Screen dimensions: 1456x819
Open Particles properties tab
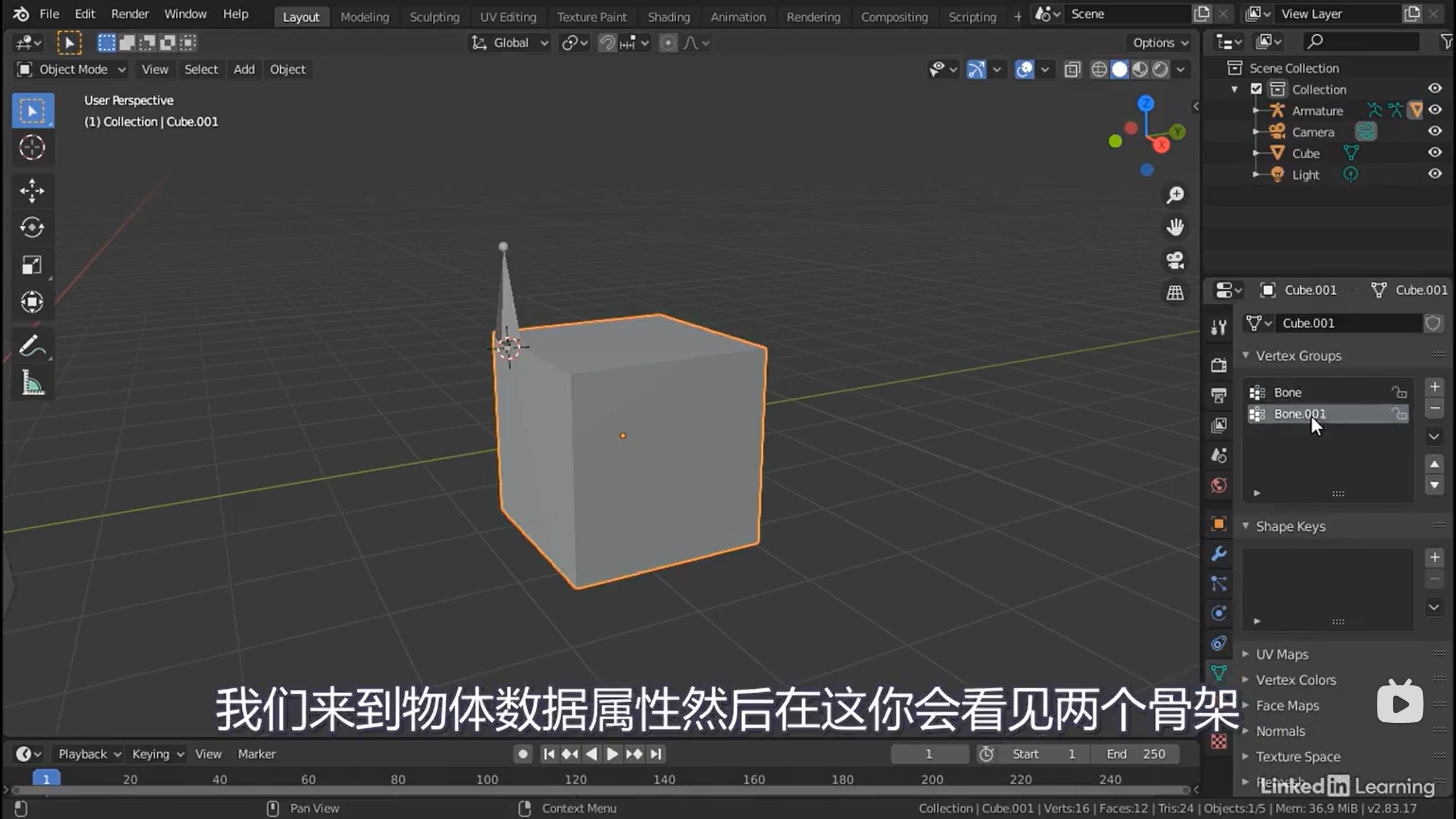click(1218, 584)
